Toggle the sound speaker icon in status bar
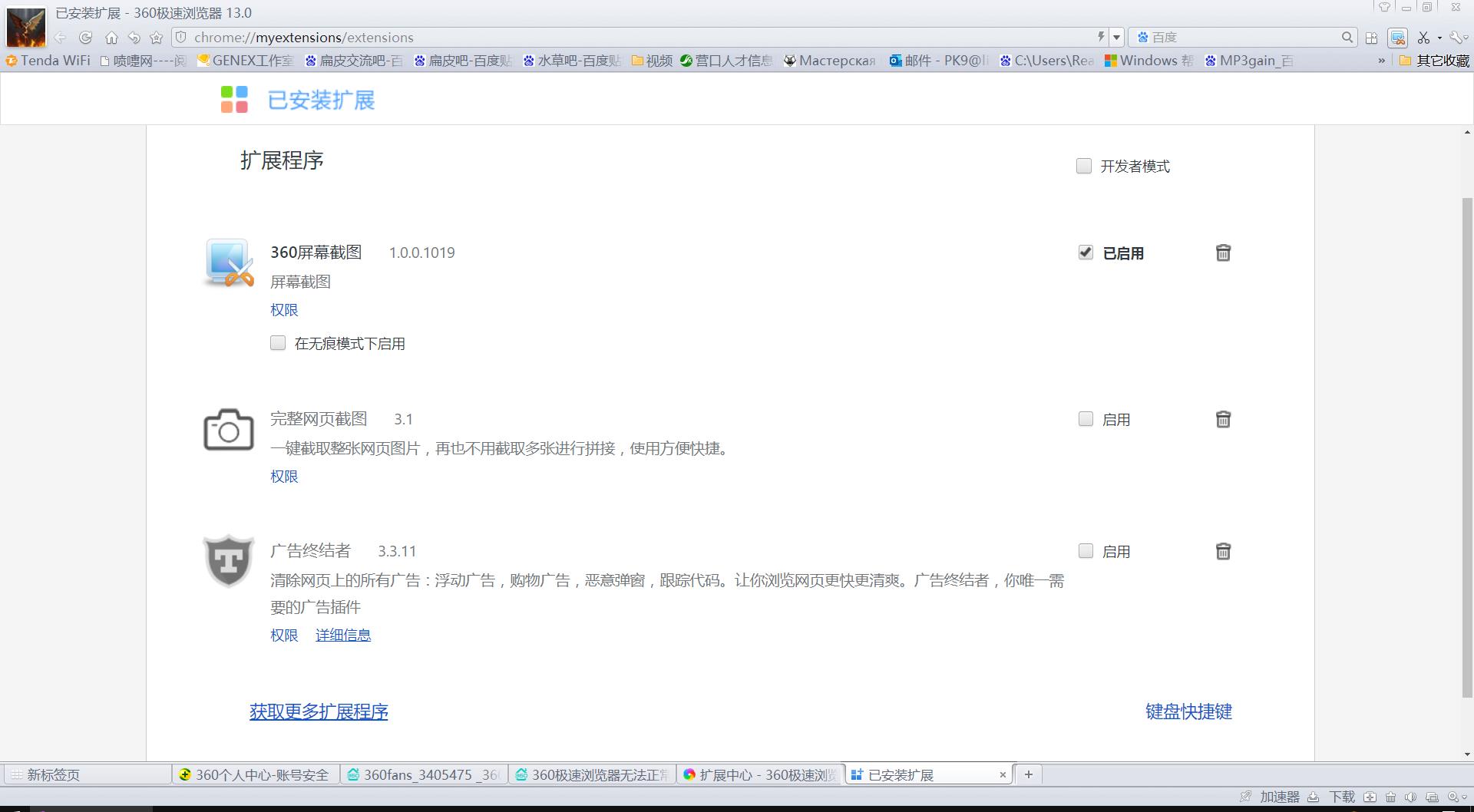The height and width of the screenshot is (812, 1474). (x=1411, y=797)
